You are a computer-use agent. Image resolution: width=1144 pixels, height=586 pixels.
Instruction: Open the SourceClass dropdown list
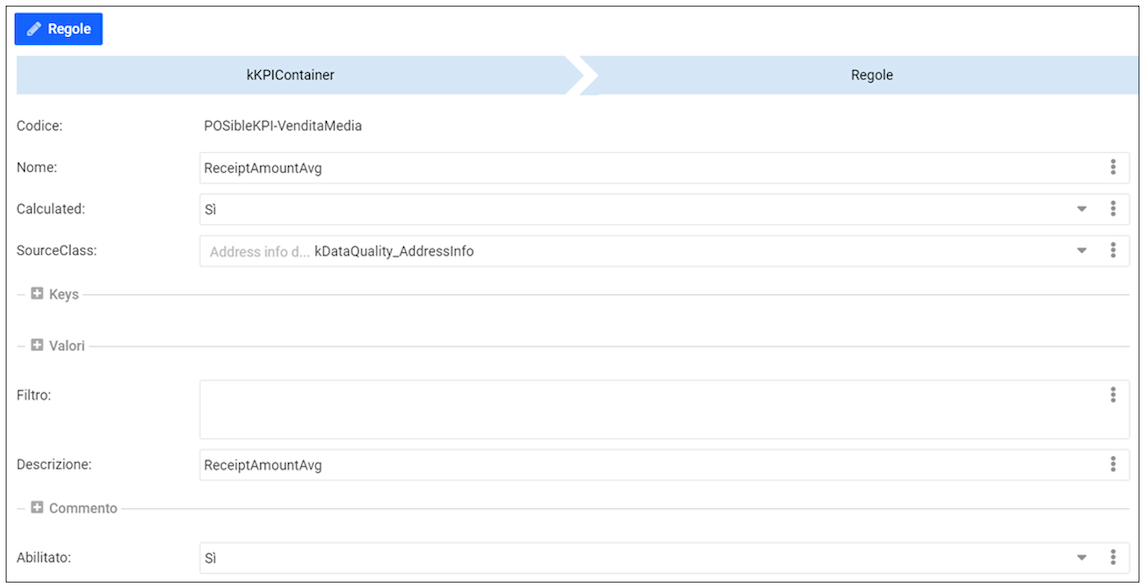(x=1081, y=251)
